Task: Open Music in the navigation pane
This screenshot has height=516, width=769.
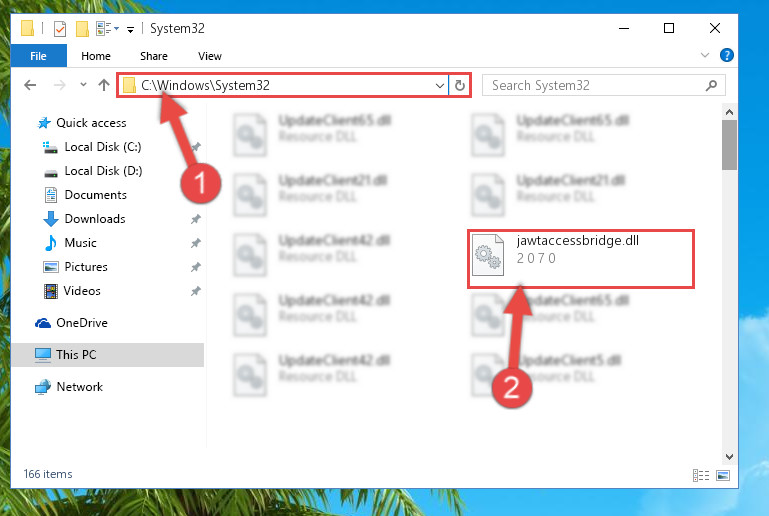Action: click(x=80, y=243)
